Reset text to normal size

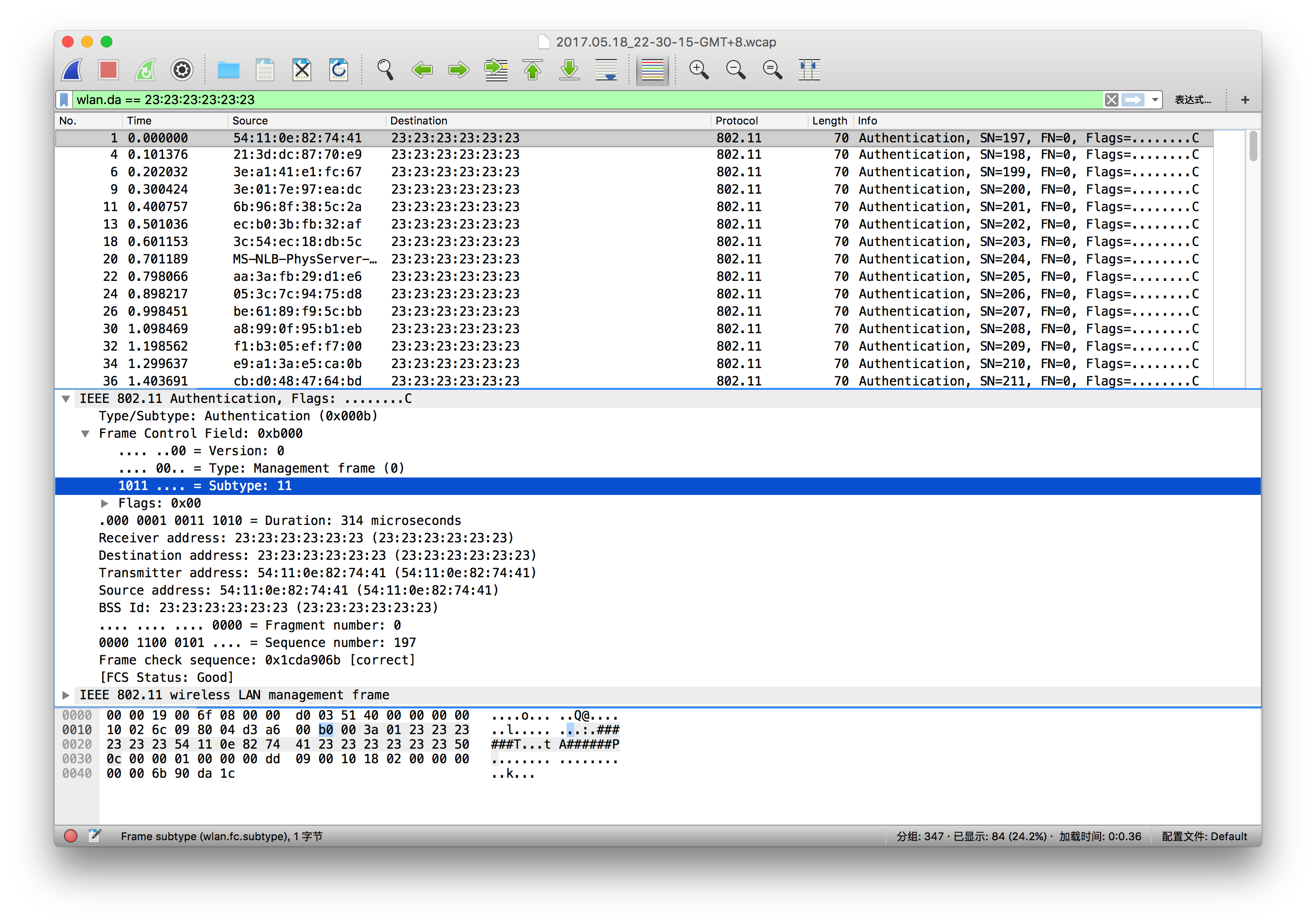772,70
